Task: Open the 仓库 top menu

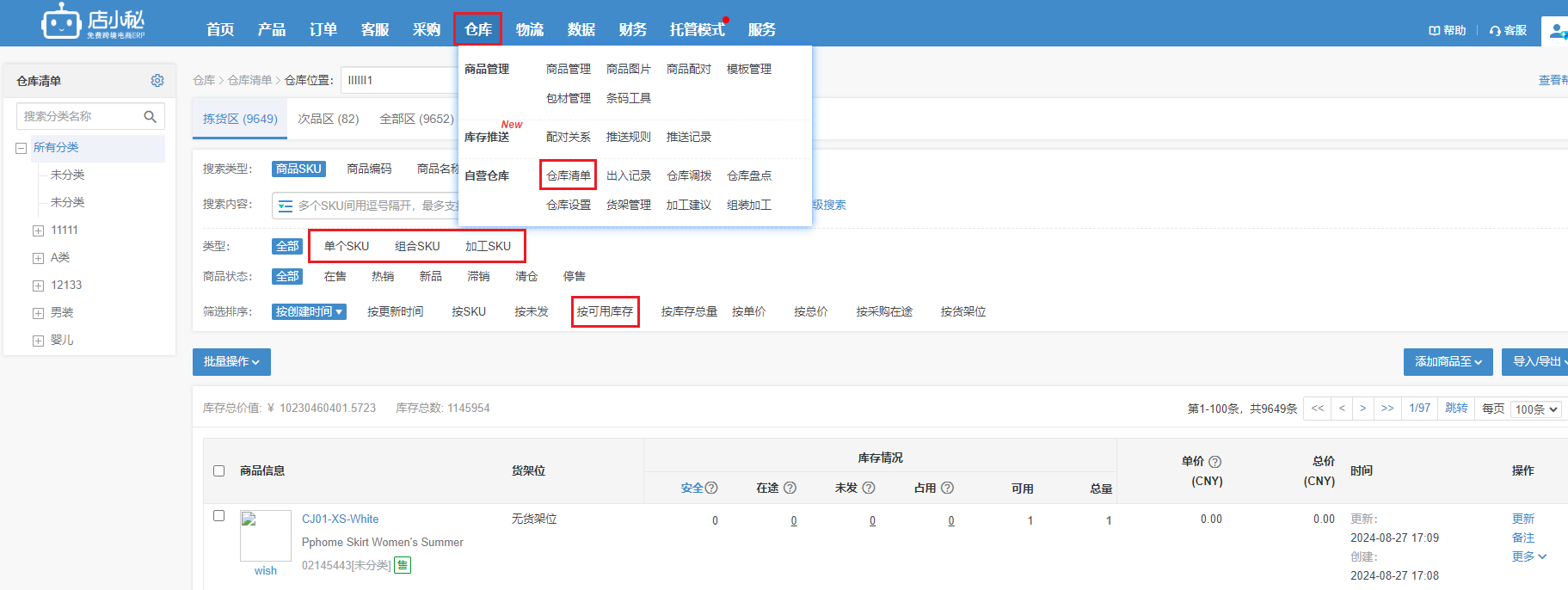Action: pos(477,29)
